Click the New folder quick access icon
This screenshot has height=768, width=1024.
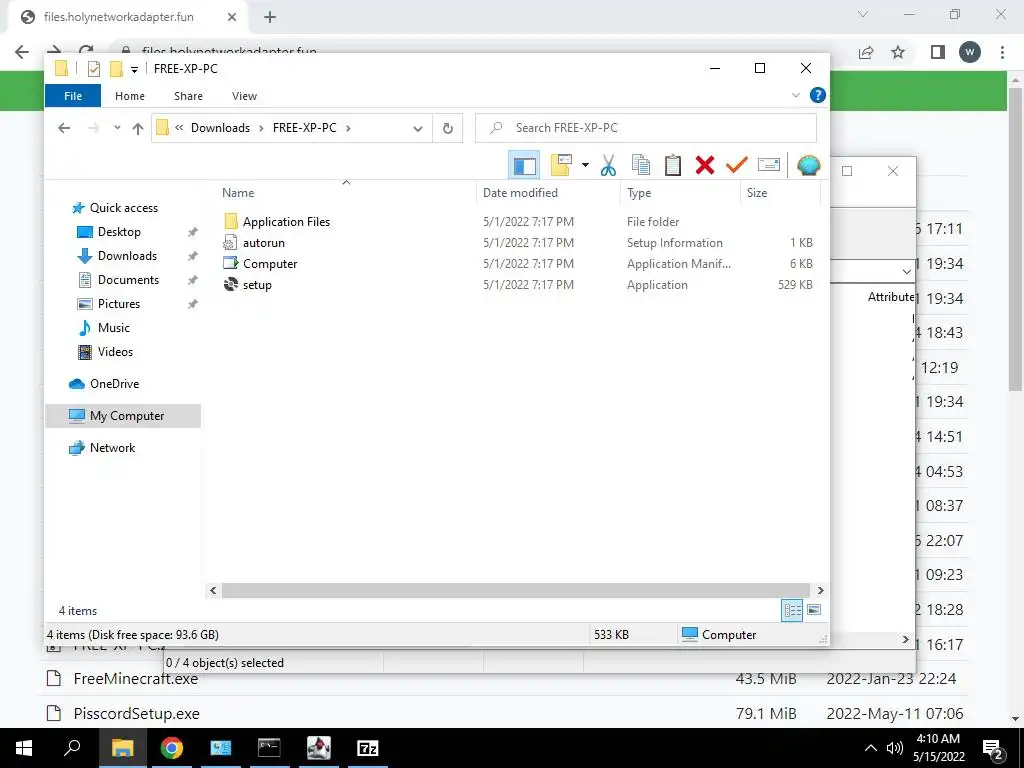[116, 69]
